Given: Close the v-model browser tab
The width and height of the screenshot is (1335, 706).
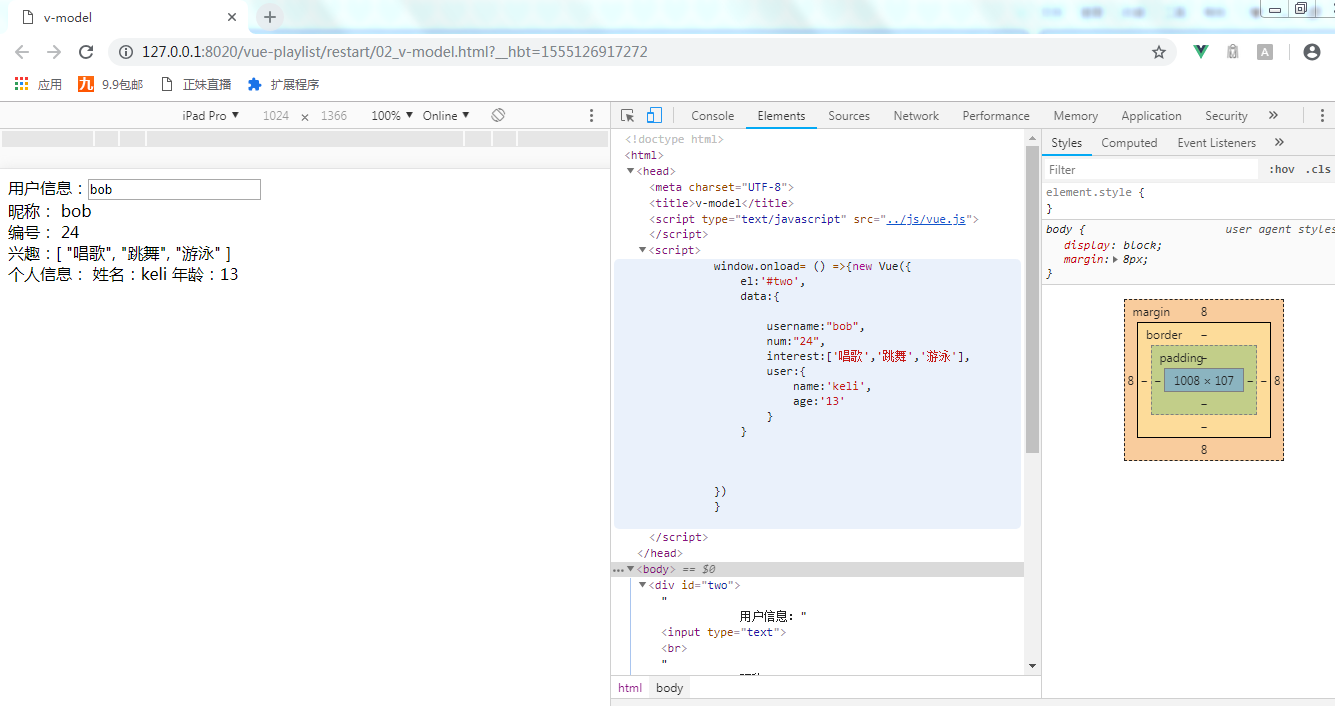Looking at the screenshot, I should click(x=231, y=17).
